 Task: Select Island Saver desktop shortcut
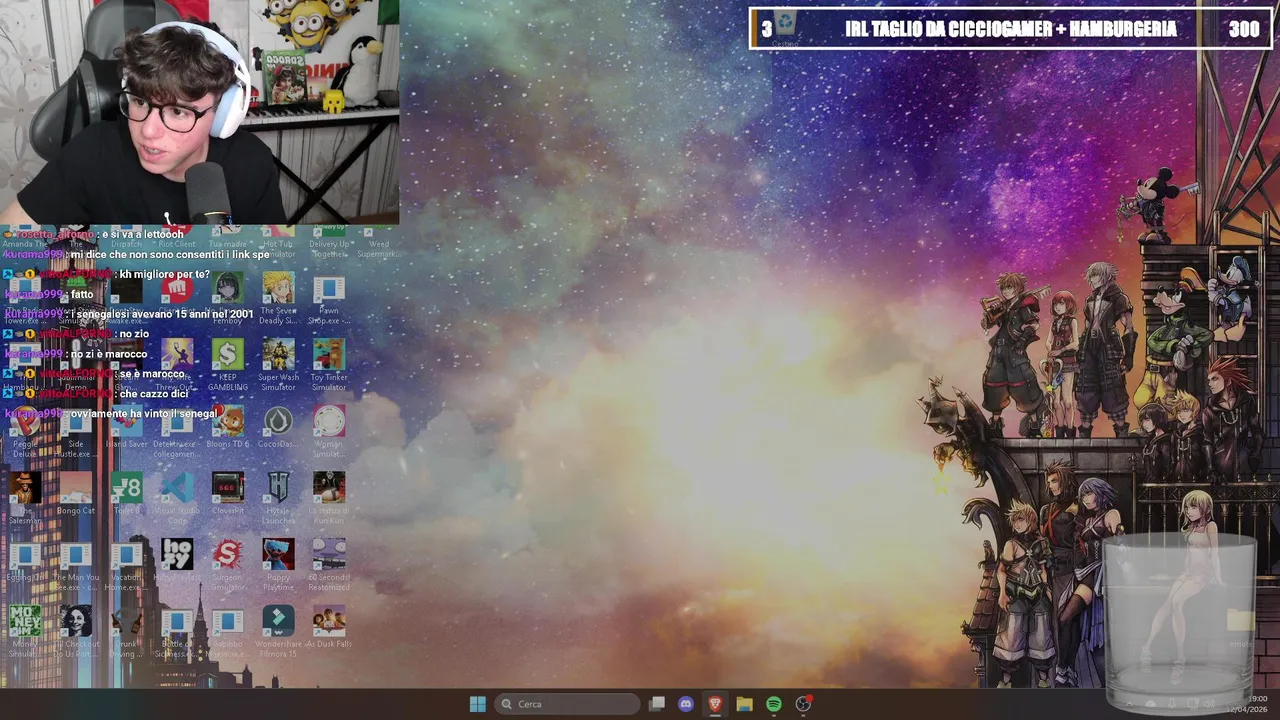coord(127,428)
